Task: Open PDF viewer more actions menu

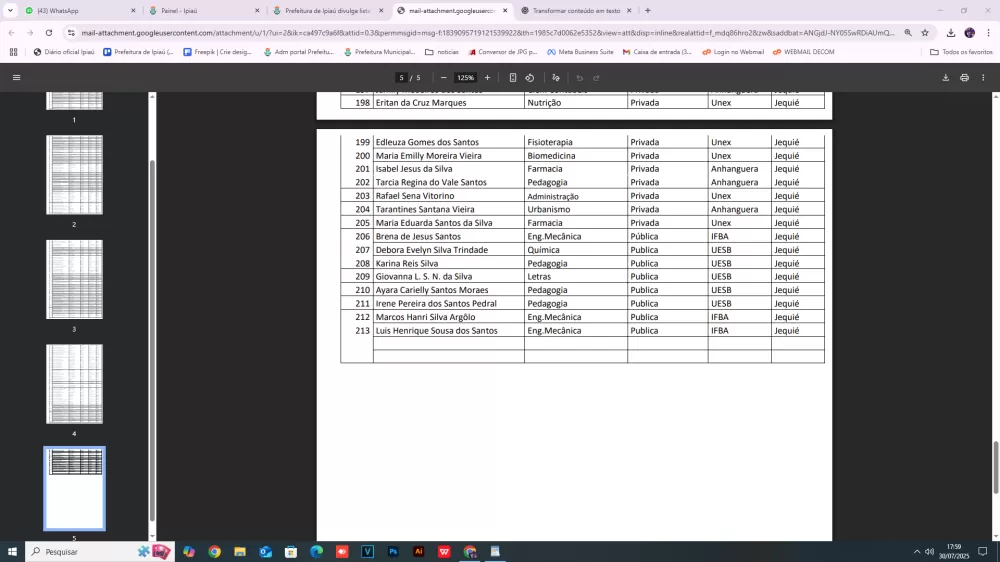Action: tap(983, 77)
